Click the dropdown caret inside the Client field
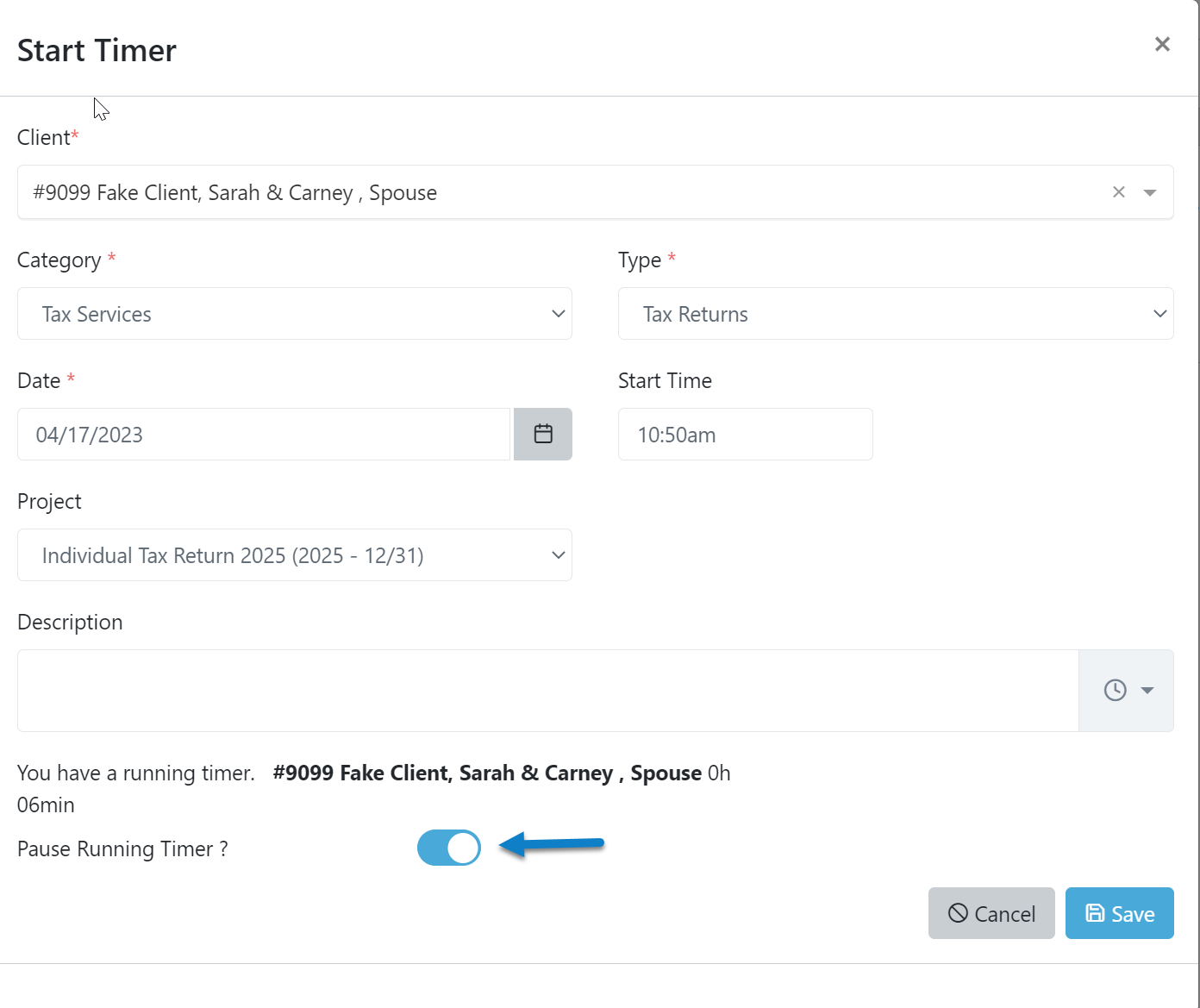 pos(1151,191)
